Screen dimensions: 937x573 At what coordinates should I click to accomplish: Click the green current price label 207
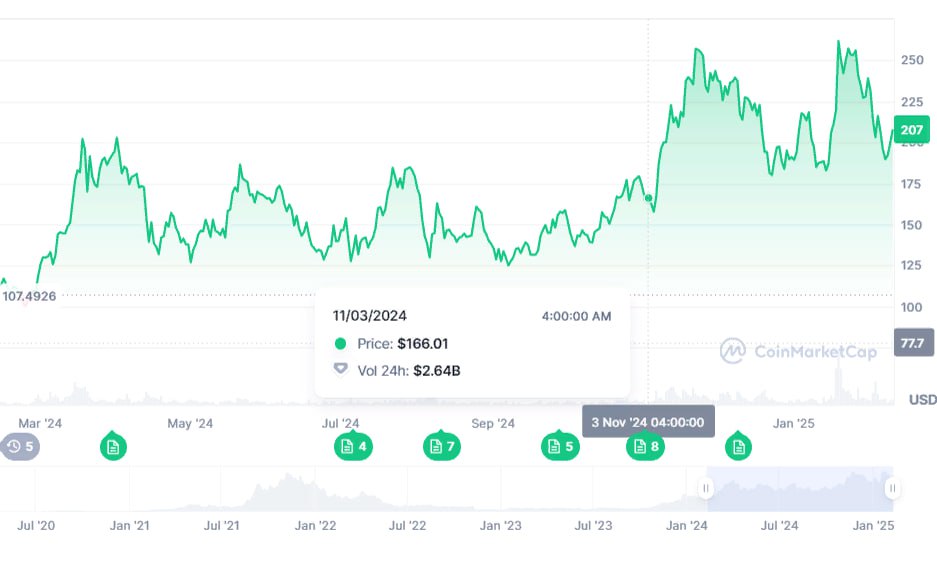coord(912,130)
